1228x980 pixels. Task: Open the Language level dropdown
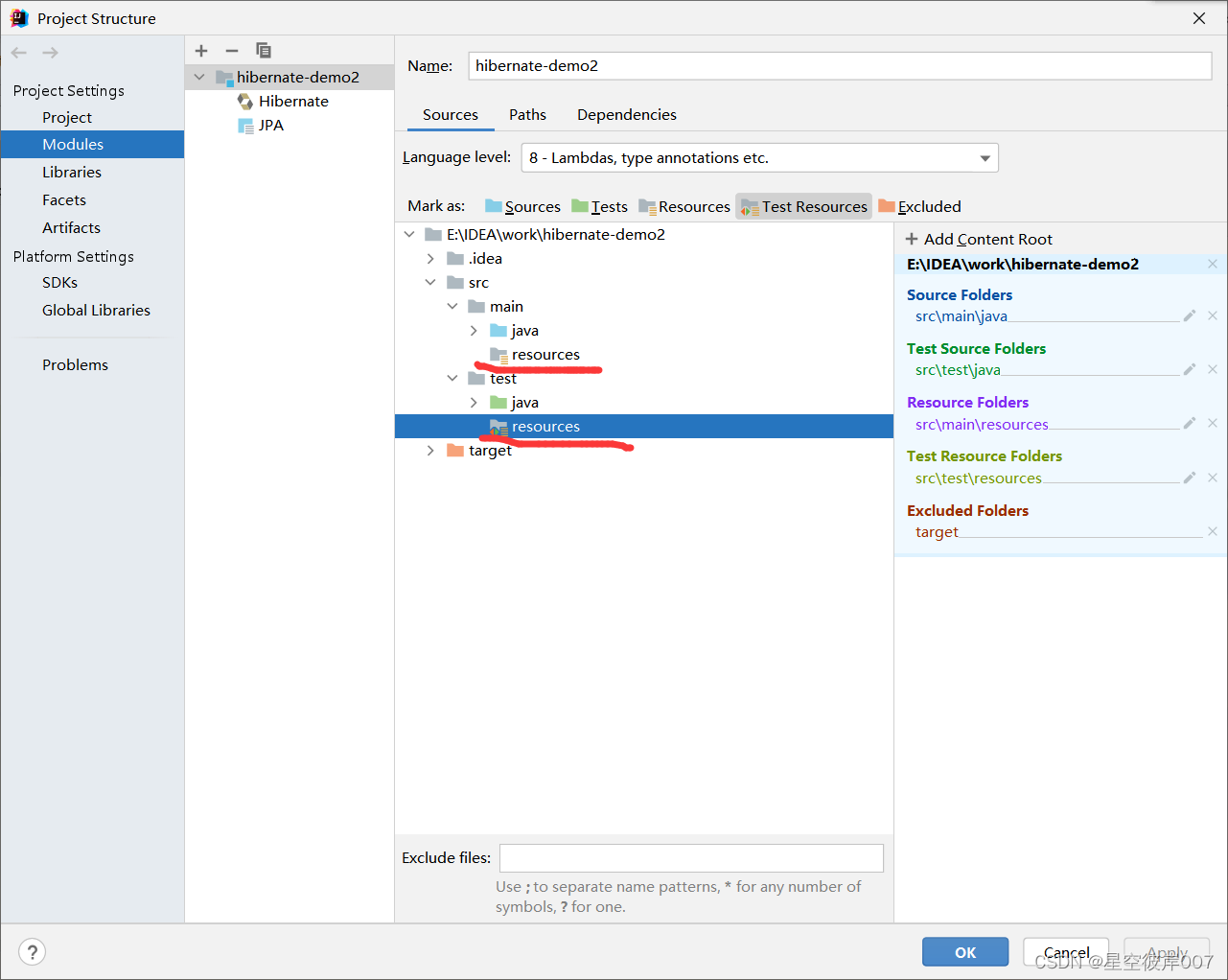coord(759,157)
